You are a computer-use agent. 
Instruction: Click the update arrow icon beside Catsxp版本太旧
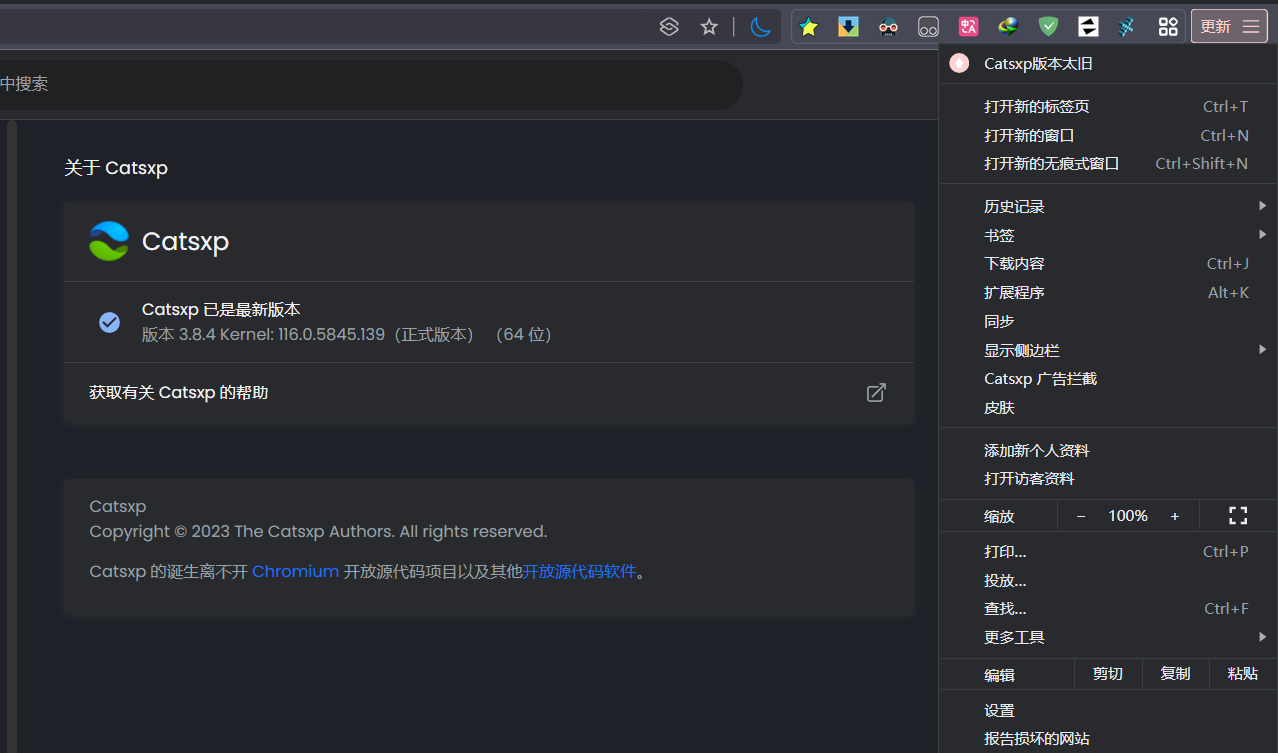coord(959,63)
